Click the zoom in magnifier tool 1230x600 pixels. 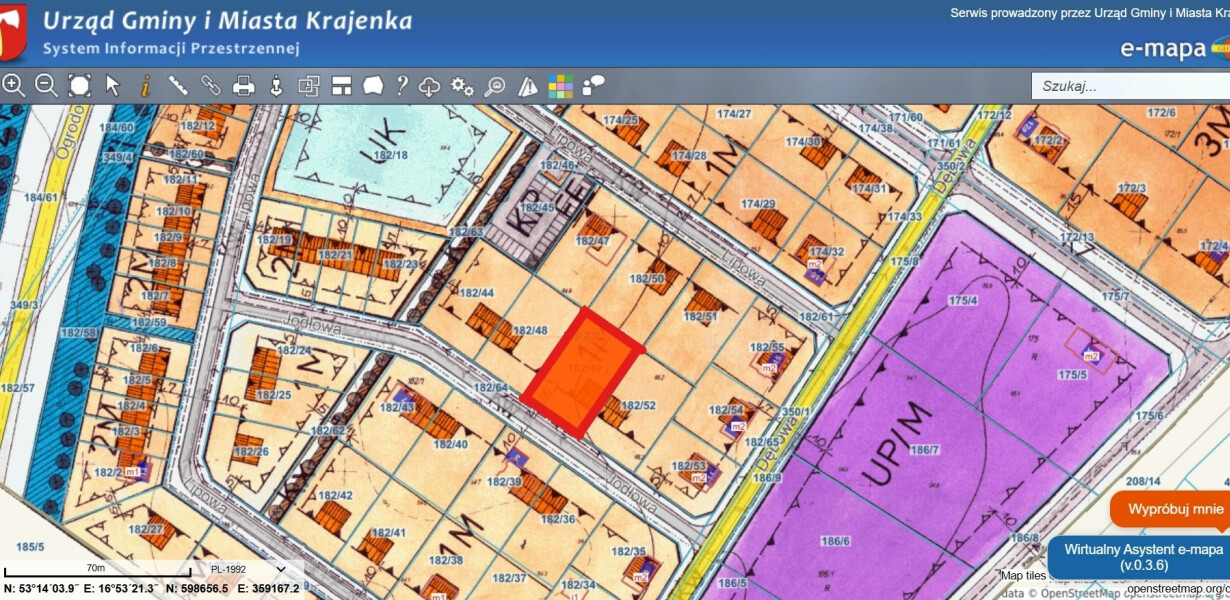(14, 86)
